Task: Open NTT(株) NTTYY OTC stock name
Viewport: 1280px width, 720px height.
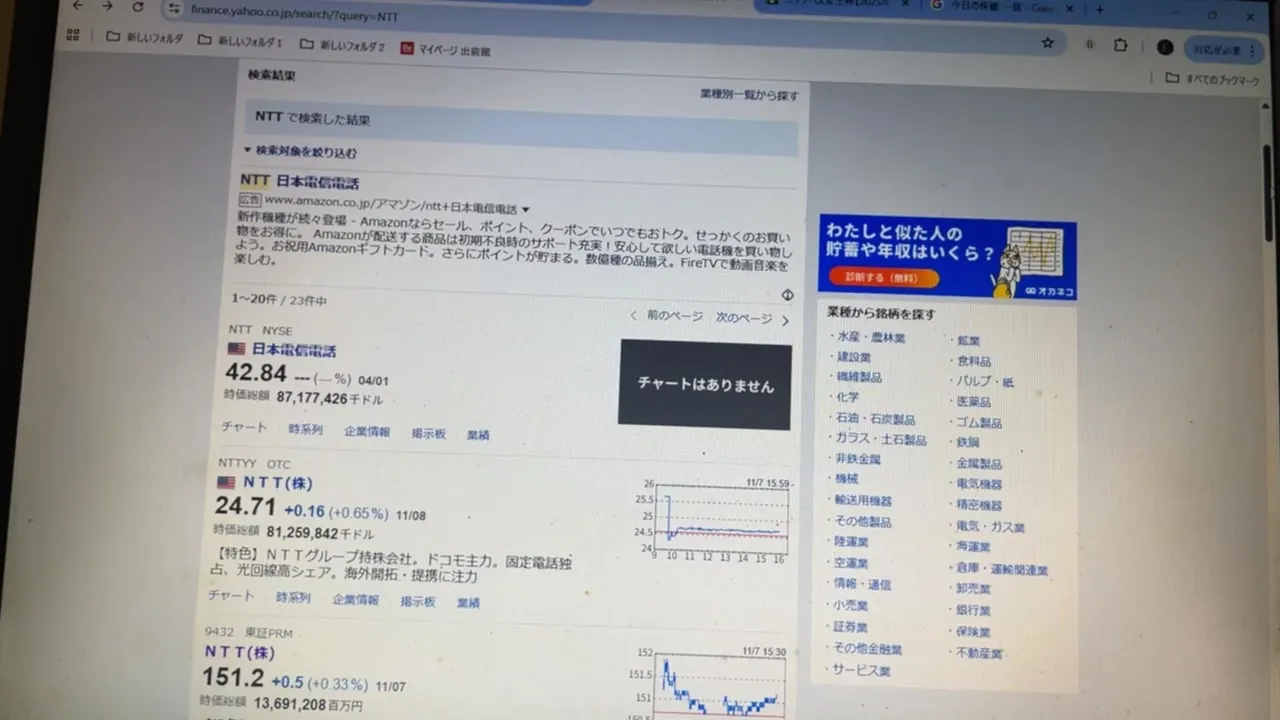Action: tap(277, 483)
